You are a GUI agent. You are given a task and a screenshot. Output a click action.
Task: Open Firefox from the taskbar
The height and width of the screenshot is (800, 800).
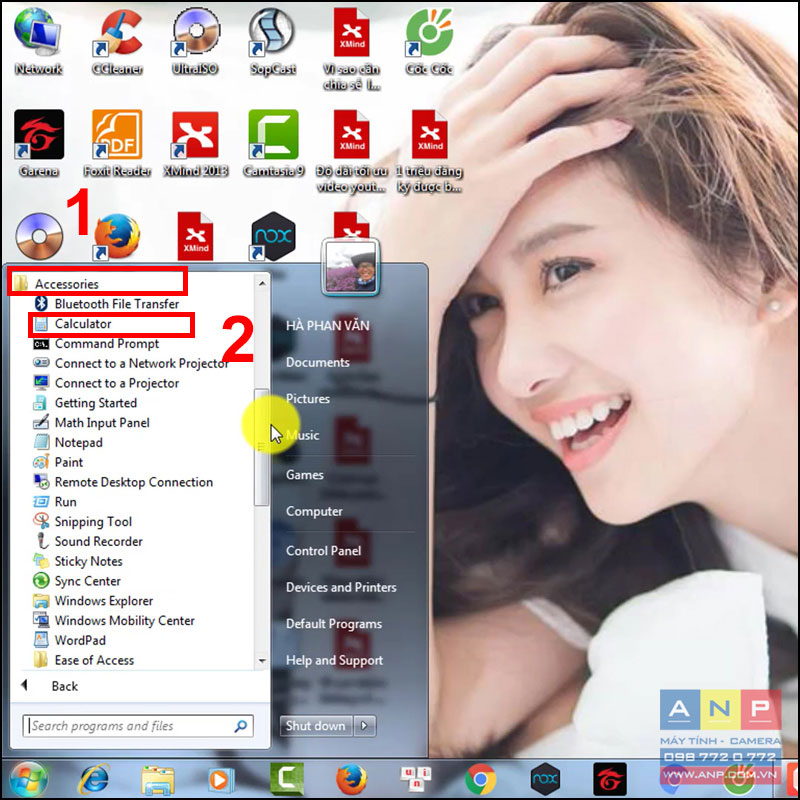click(x=351, y=779)
